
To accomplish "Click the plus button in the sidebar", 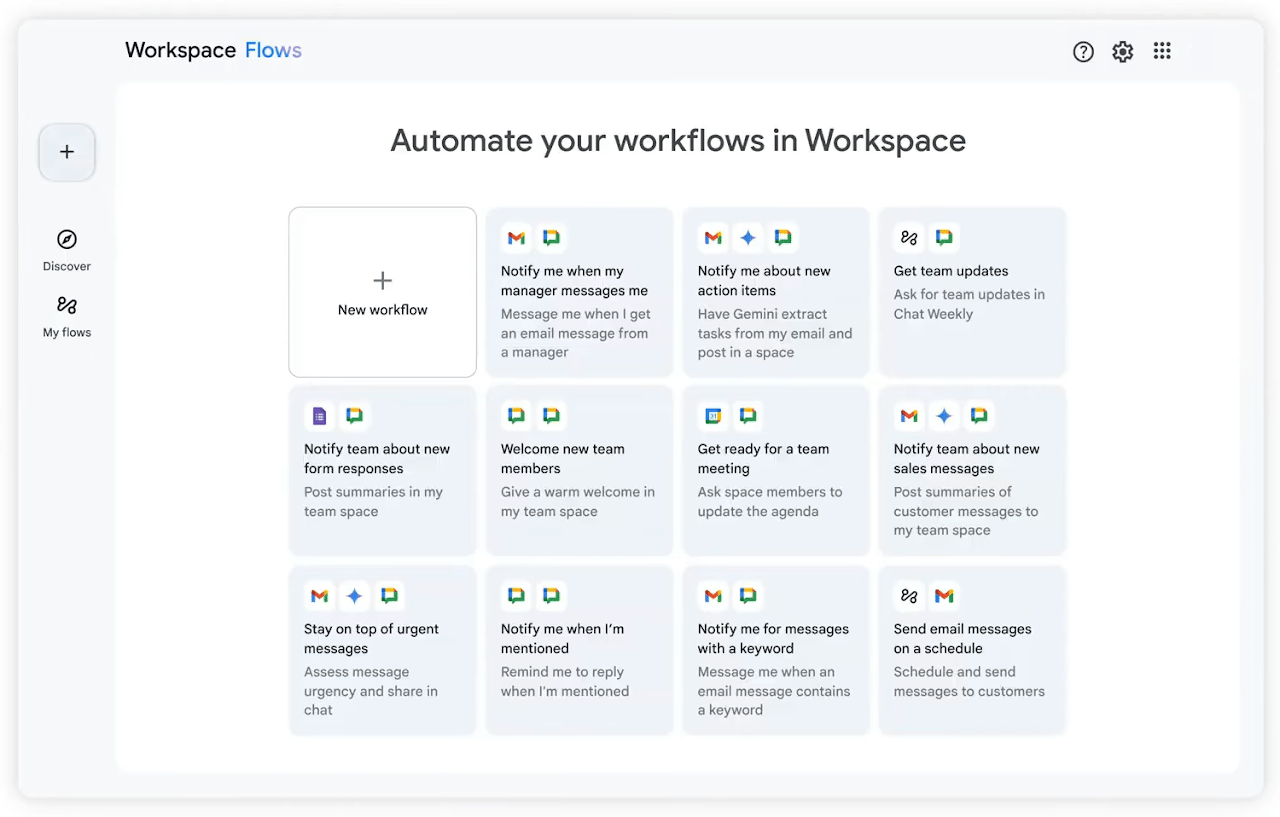I will (67, 152).
